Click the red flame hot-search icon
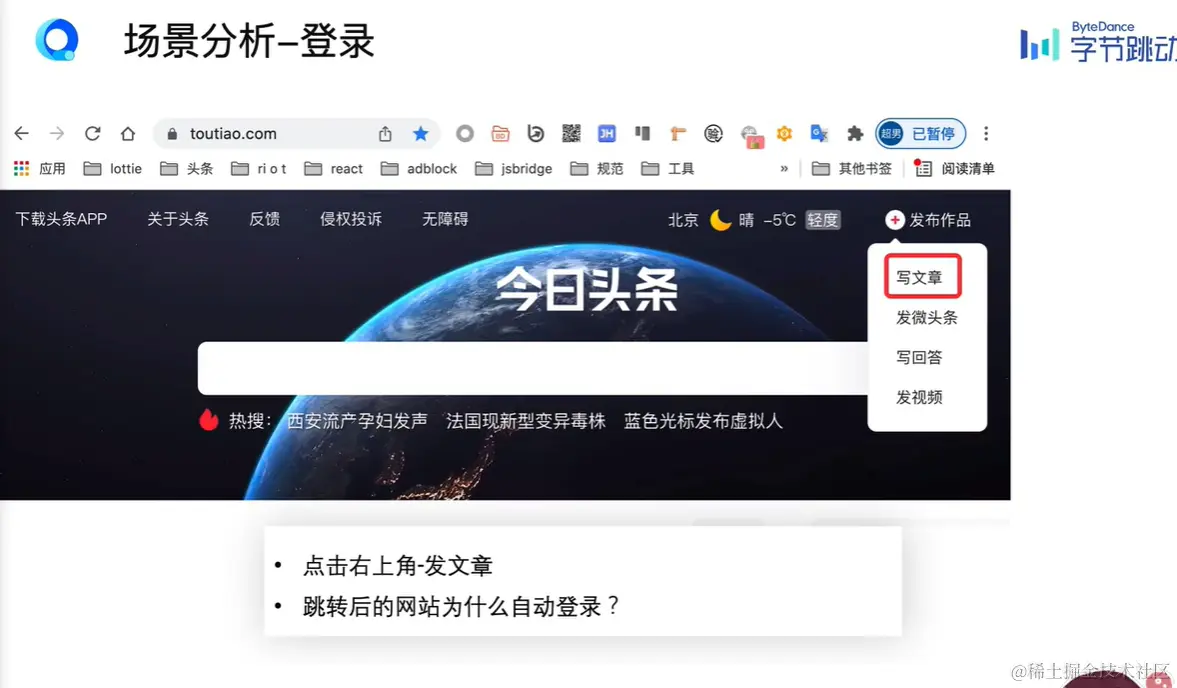This screenshot has height=688, width=1177. [209, 420]
